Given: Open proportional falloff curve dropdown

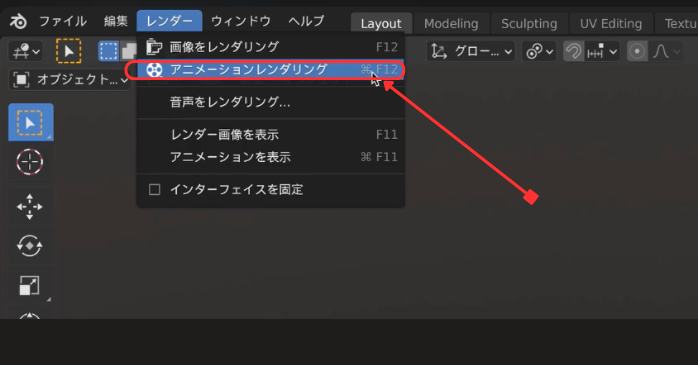Looking at the screenshot, I should [666, 52].
